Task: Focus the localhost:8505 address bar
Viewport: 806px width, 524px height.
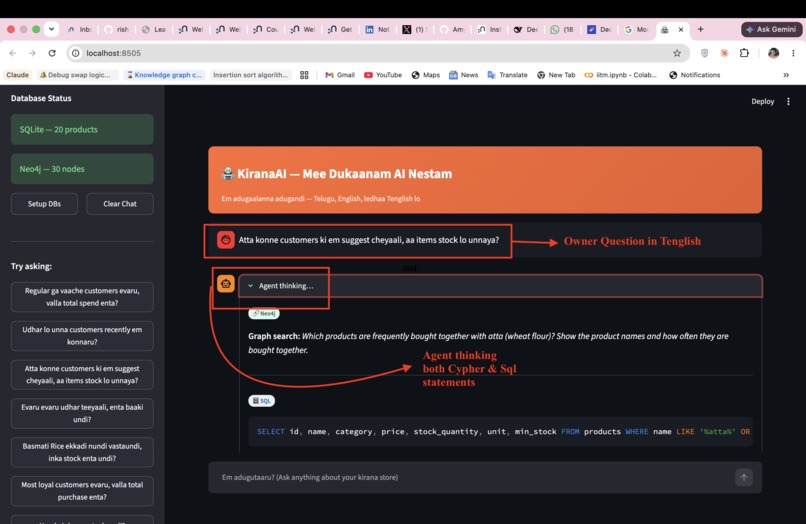Action: [x=378, y=53]
